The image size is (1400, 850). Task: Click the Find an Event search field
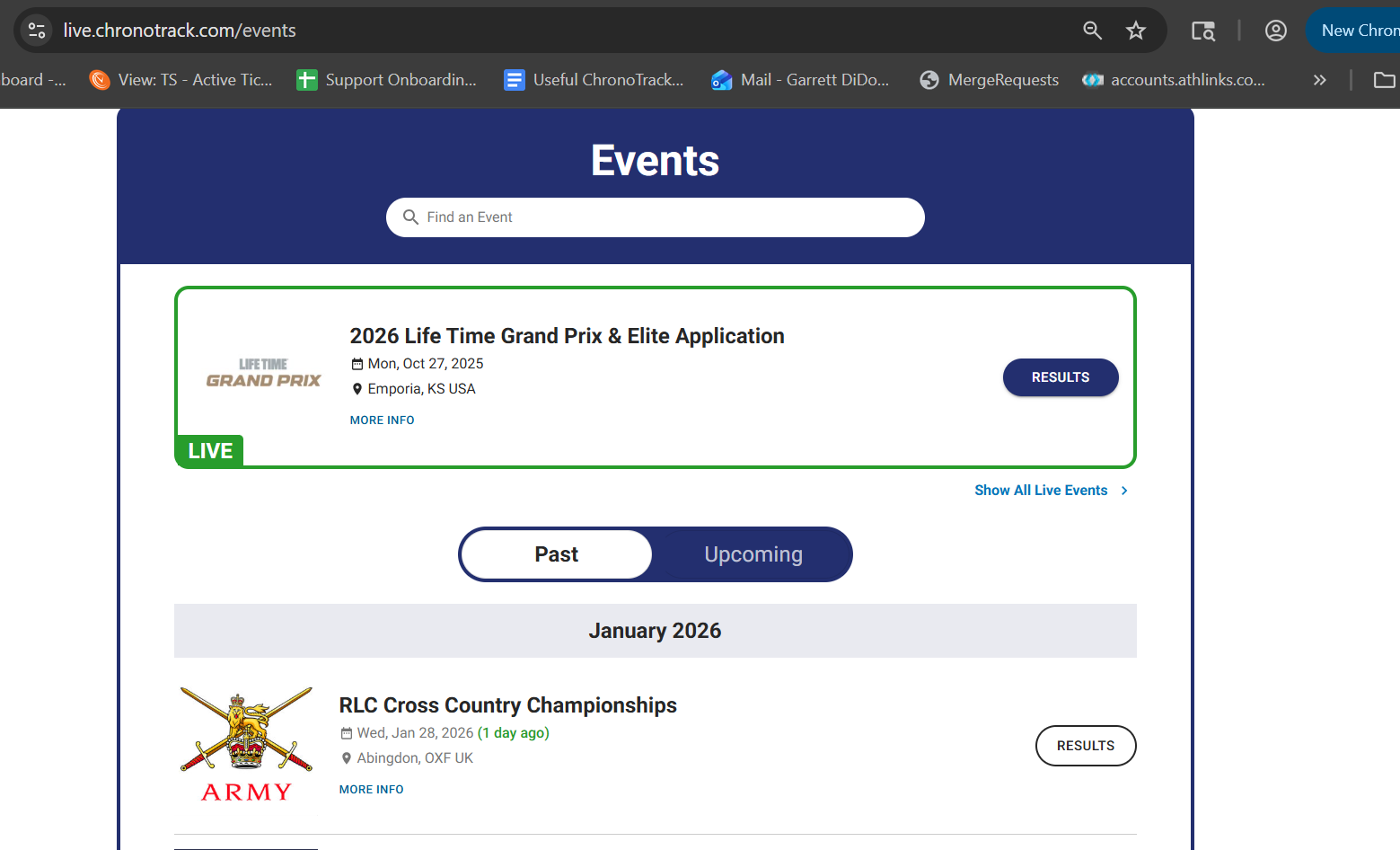656,217
